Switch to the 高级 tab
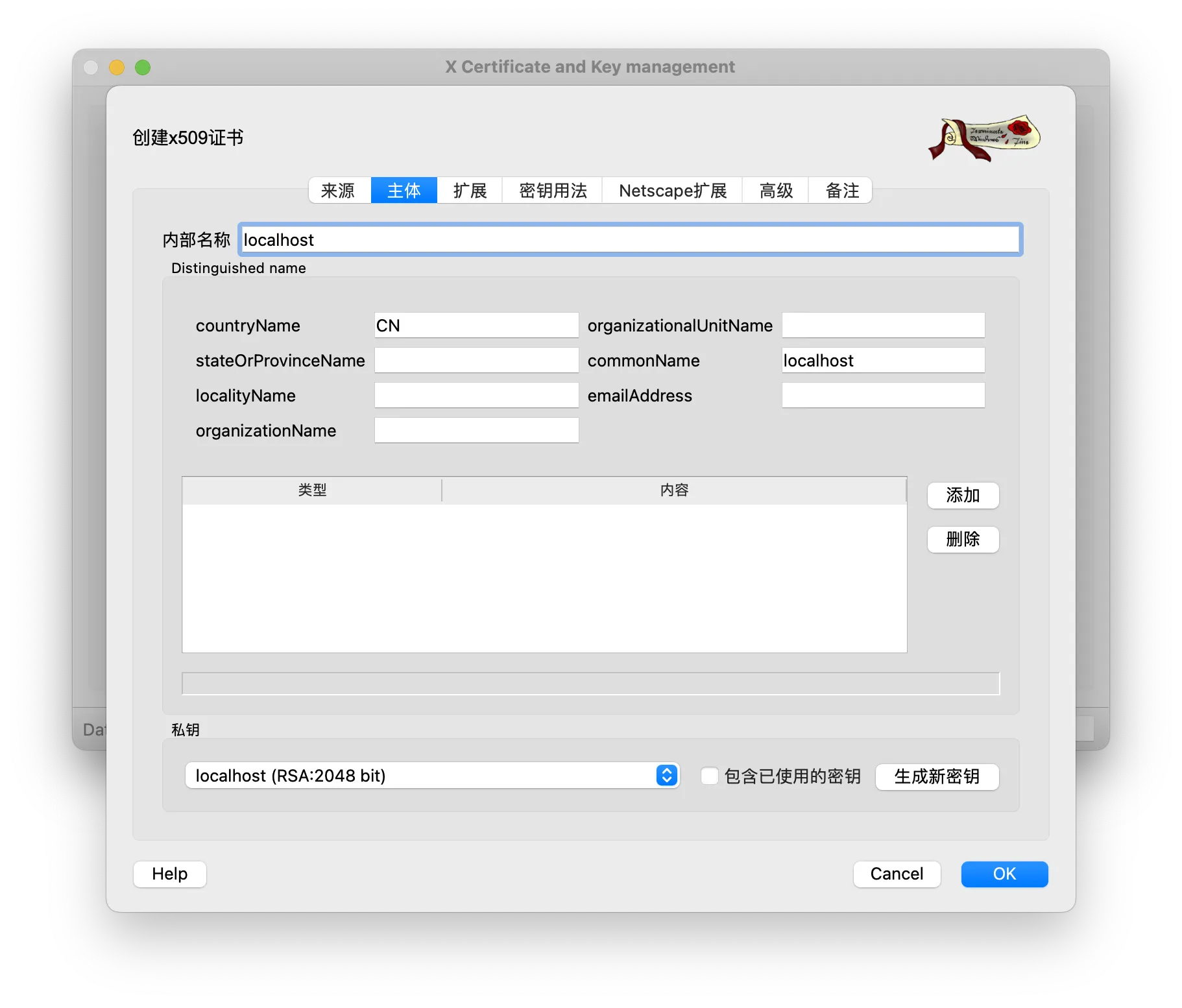The width and height of the screenshot is (1182, 1008). pos(776,191)
